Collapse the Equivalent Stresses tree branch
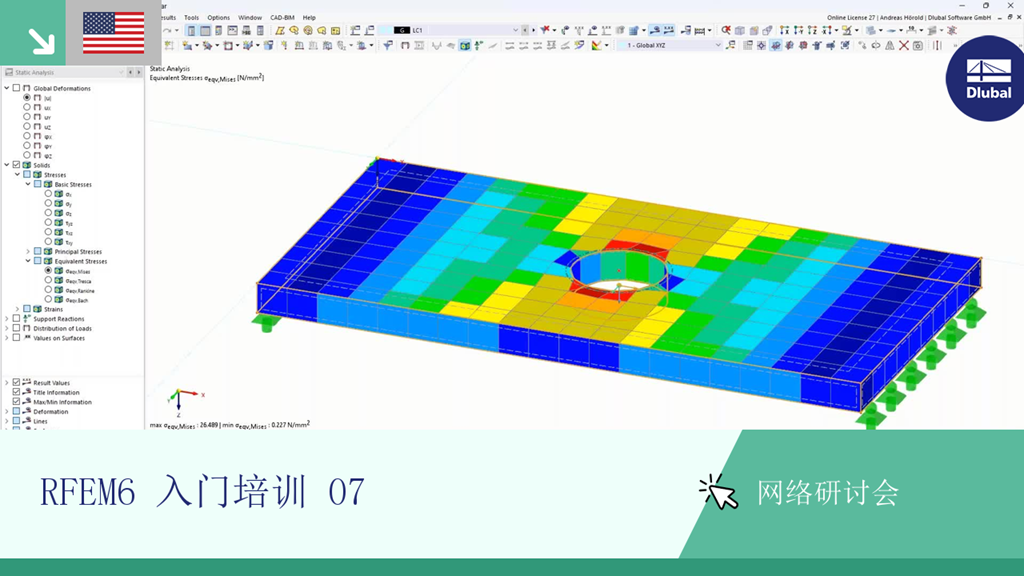 [28, 261]
